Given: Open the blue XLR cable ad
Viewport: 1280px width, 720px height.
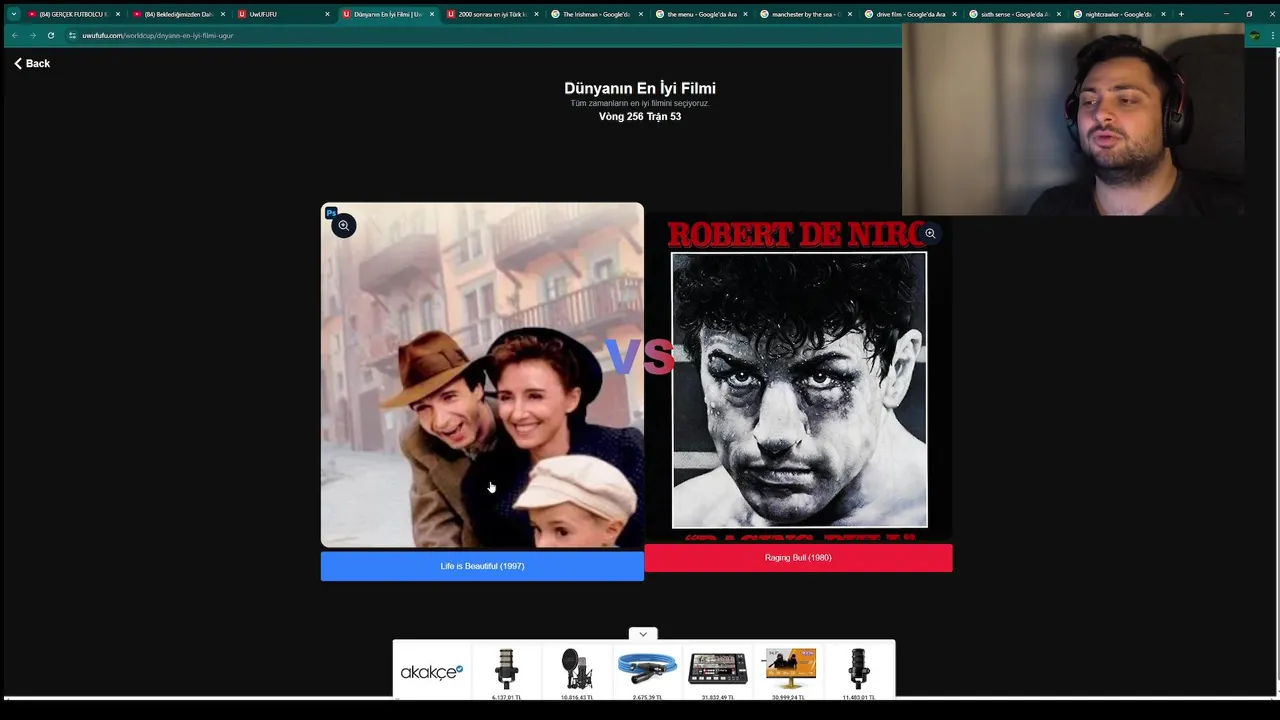Looking at the screenshot, I should click(x=647, y=673).
